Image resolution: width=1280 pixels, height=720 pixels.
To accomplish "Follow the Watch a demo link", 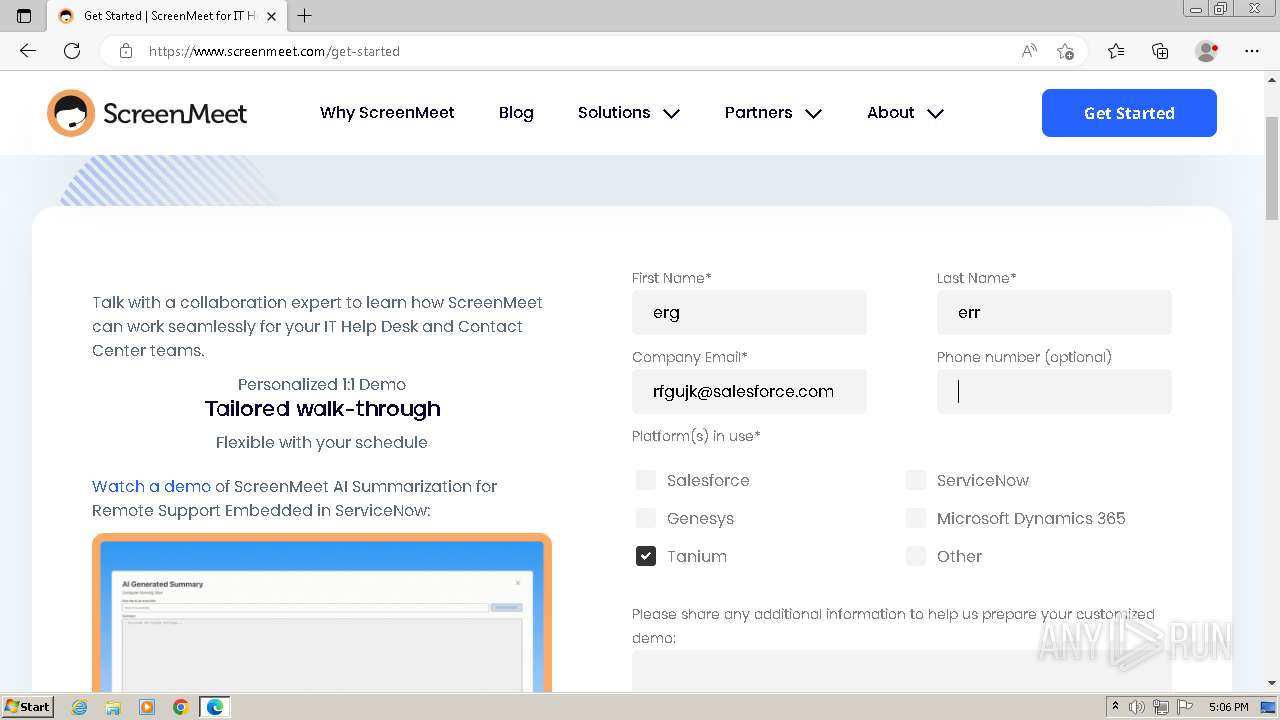I will (151, 486).
